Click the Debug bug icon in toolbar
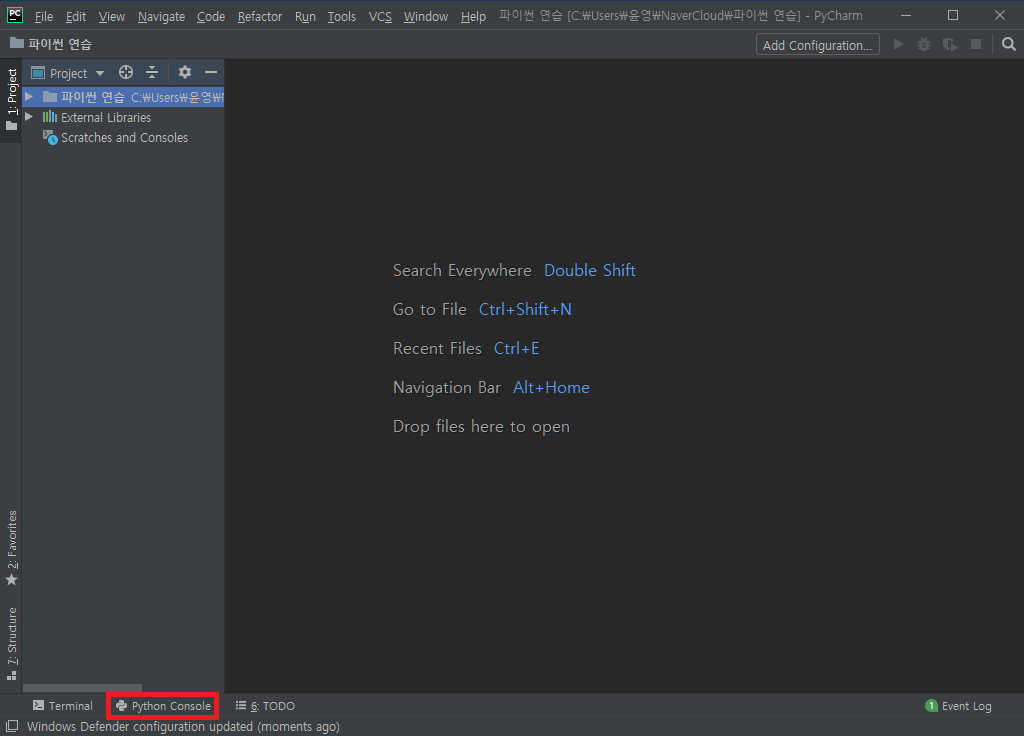 coord(923,44)
